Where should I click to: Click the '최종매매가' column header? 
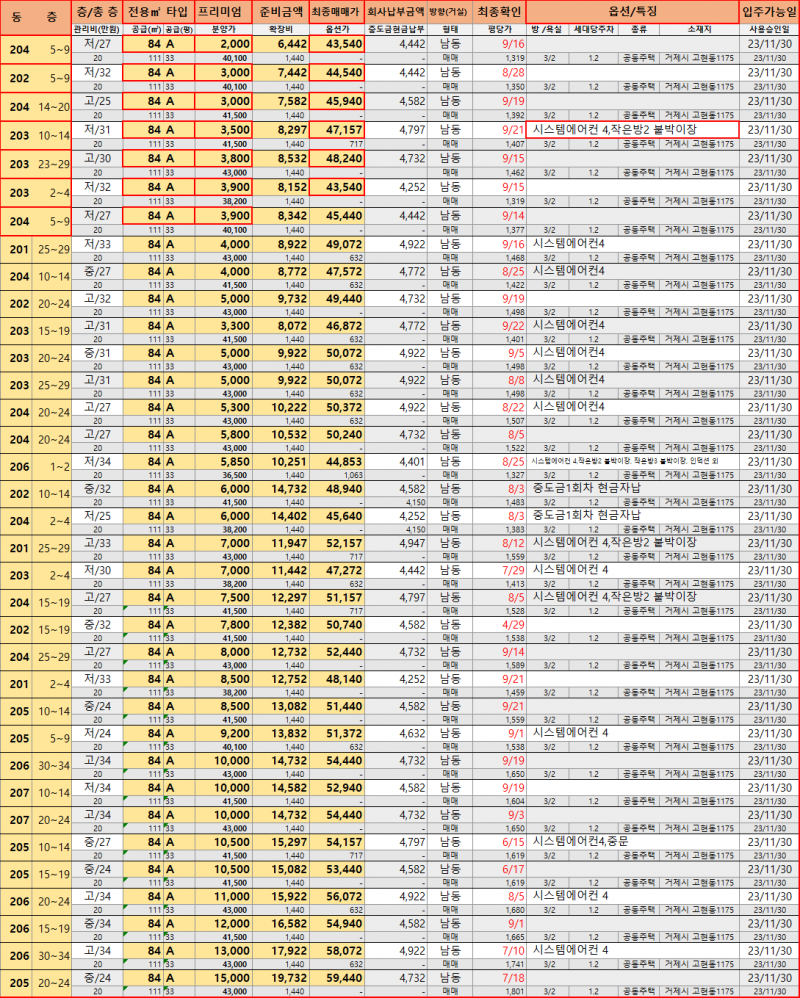(x=337, y=12)
